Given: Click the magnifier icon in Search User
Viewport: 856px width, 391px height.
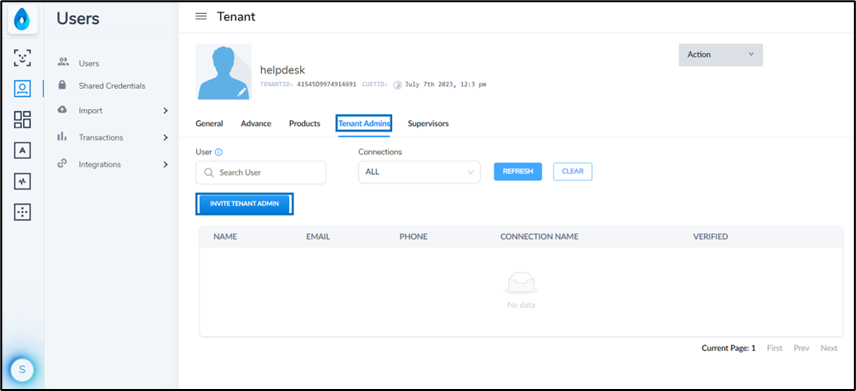Looking at the screenshot, I should (x=209, y=173).
